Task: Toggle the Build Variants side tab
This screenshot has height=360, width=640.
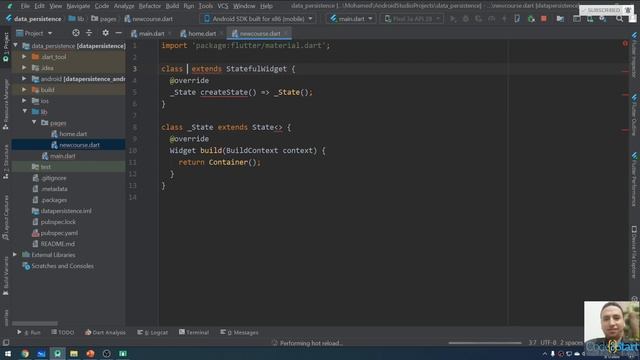Action: tap(6, 276)
